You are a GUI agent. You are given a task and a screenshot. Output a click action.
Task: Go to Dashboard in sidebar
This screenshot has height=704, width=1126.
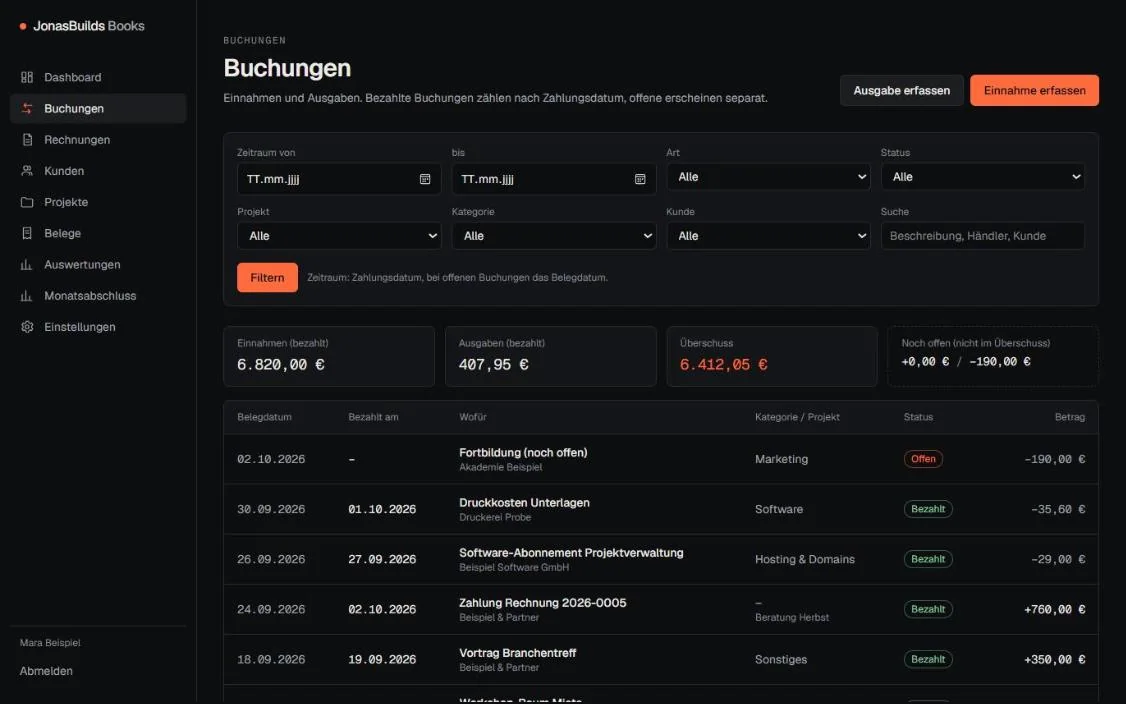pyautogui.click(x=98, y=77)
